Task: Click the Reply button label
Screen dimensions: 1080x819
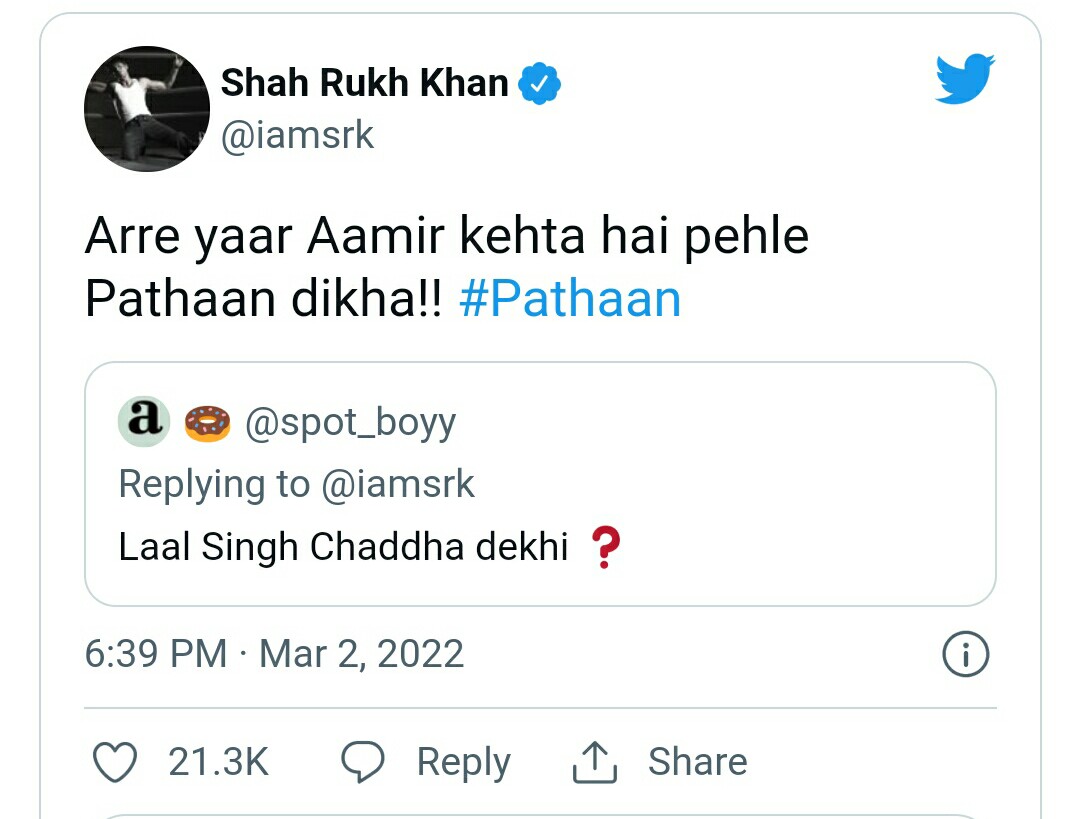Action: pos(464,763)
